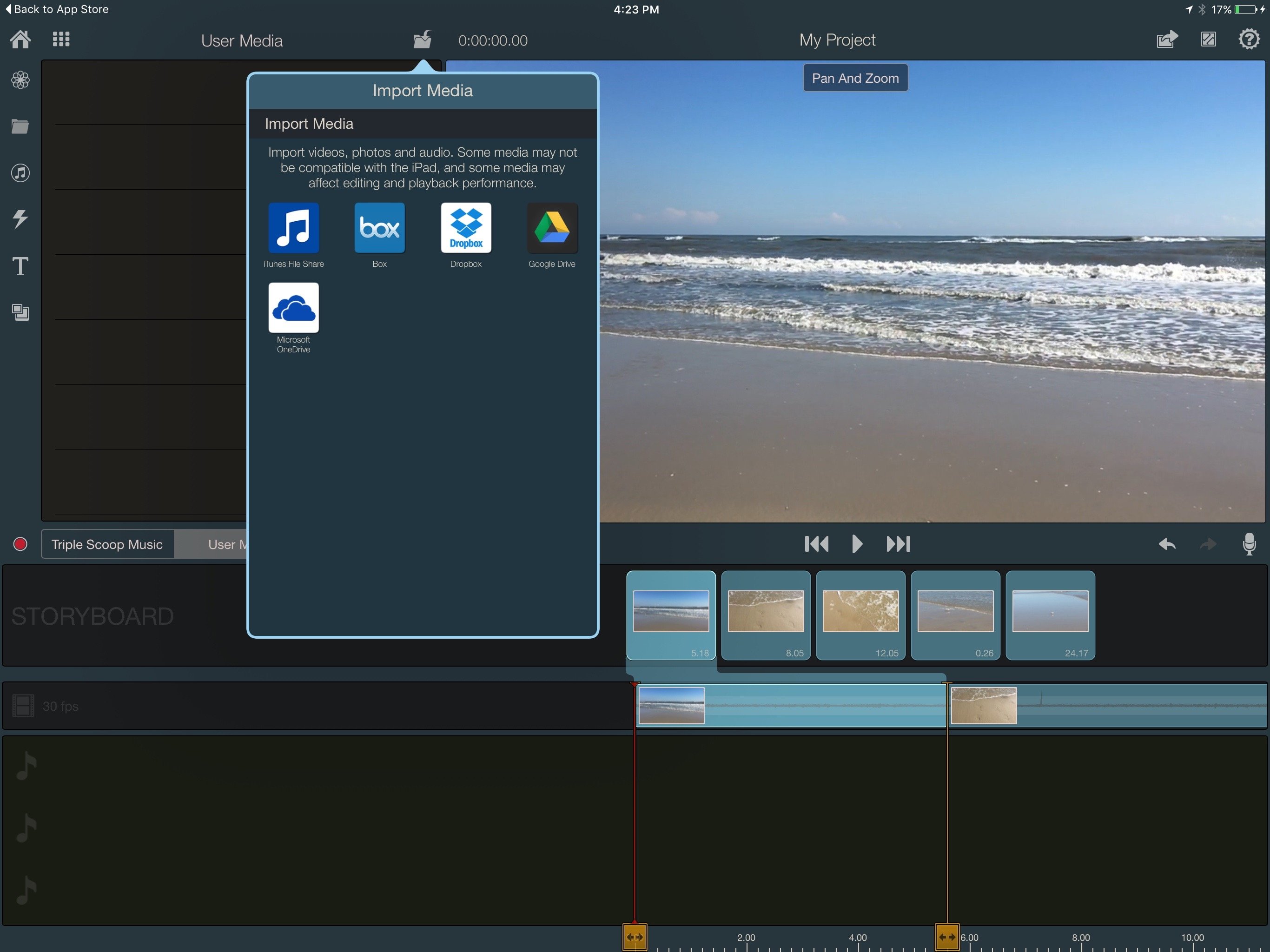This screenshot has height=952, width=1270.
Task: Enable the fullscreen preview toggle
Action: click(x=1209, y=40)
